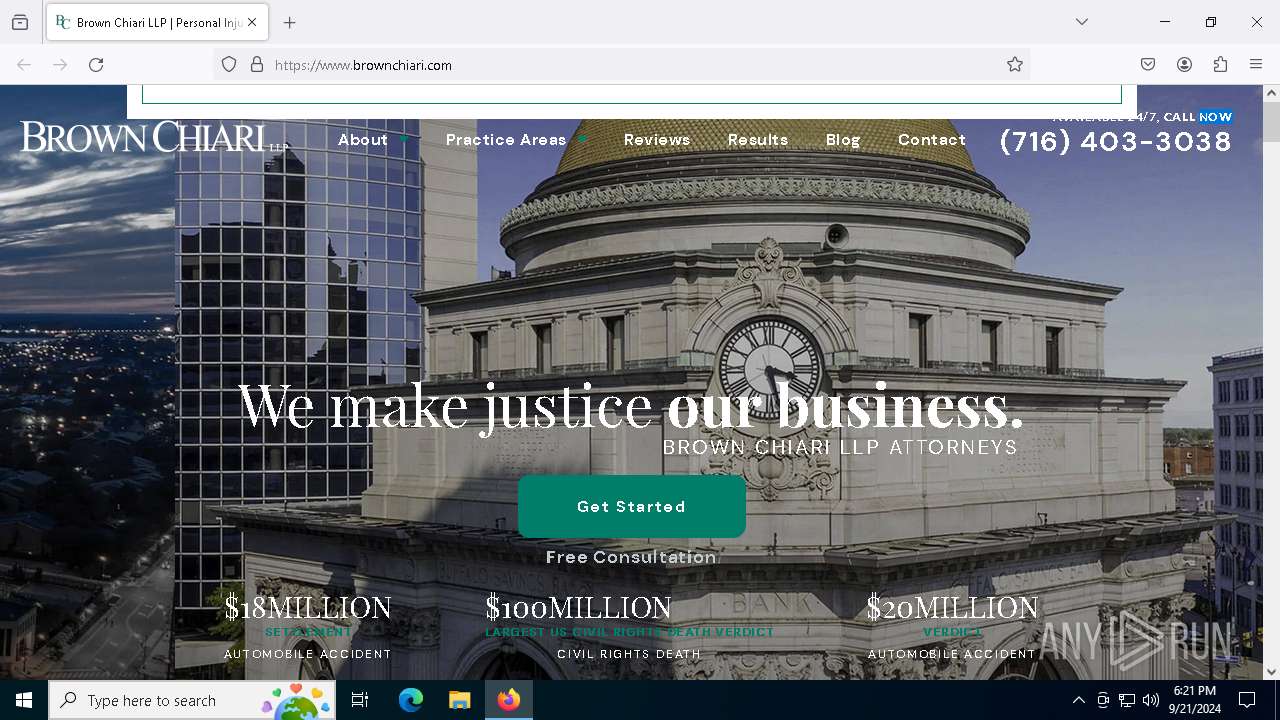Open the Windows Start menu
The height and width of the screenshot is (720, 1280).
(24, 700)
